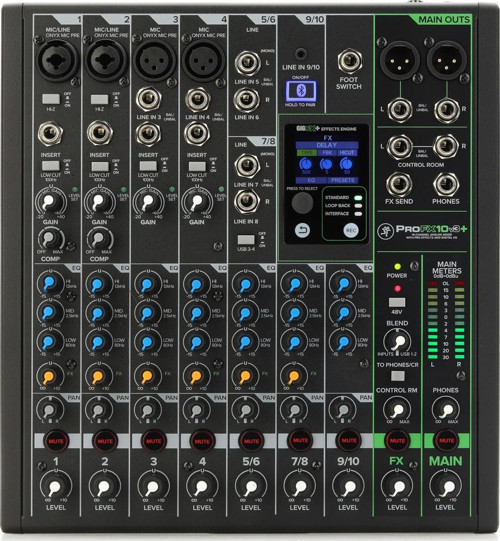This screenshot has height=541, width=500.
Task: Hit the back arrow button under the FX screen
Action: (x=302, y=230)
